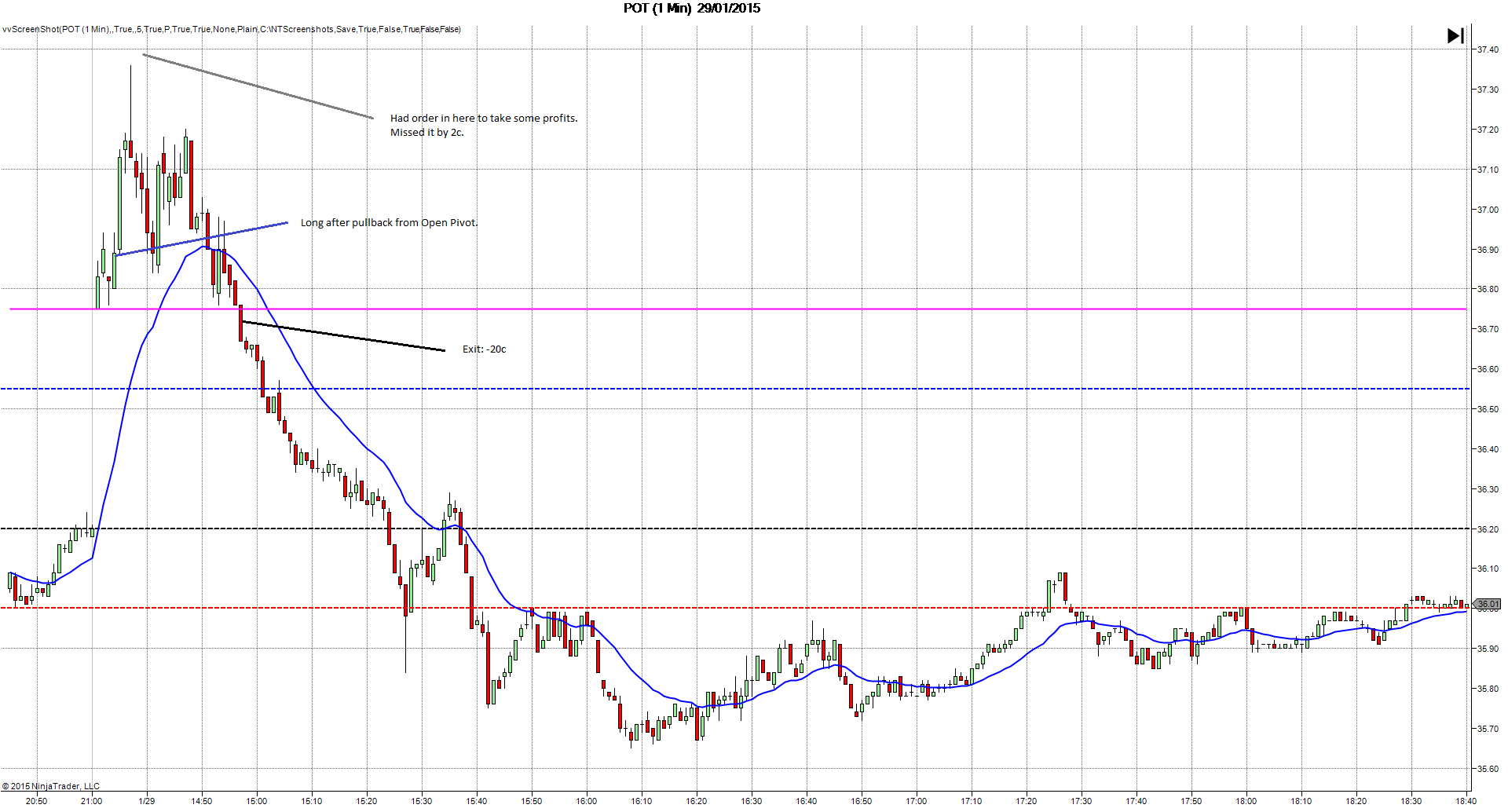Click the 18:30 time axis label
1508x812 pixels.
point(1411,802)
